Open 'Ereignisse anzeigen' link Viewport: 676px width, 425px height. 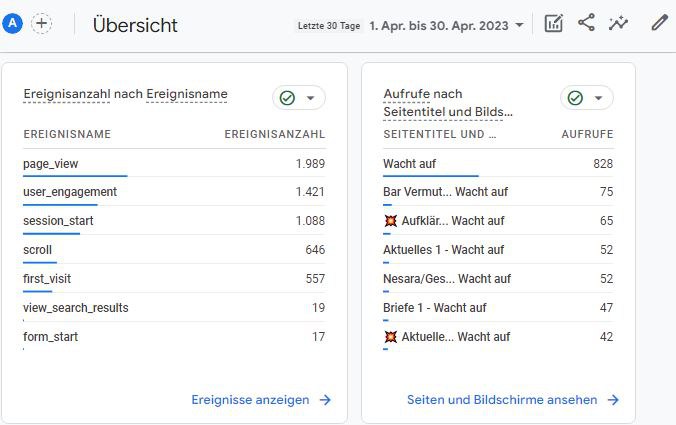(250, 400)
